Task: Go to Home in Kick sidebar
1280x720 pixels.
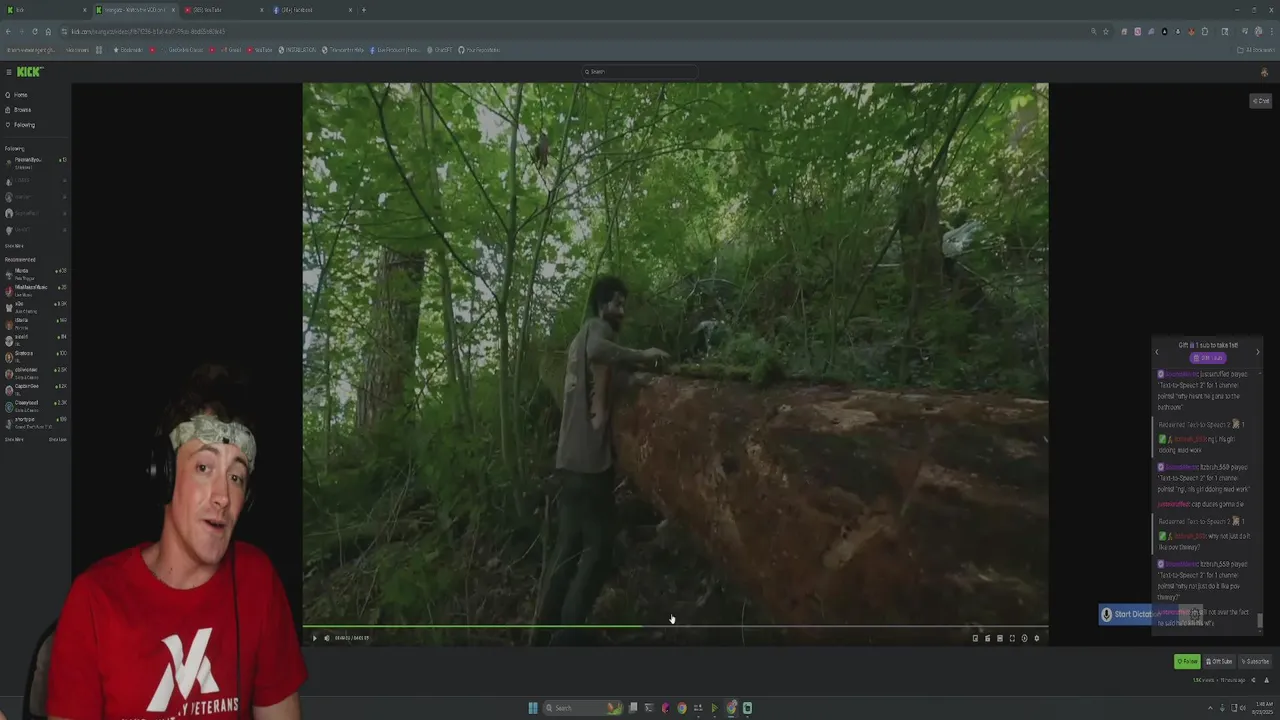Action: 17,95
